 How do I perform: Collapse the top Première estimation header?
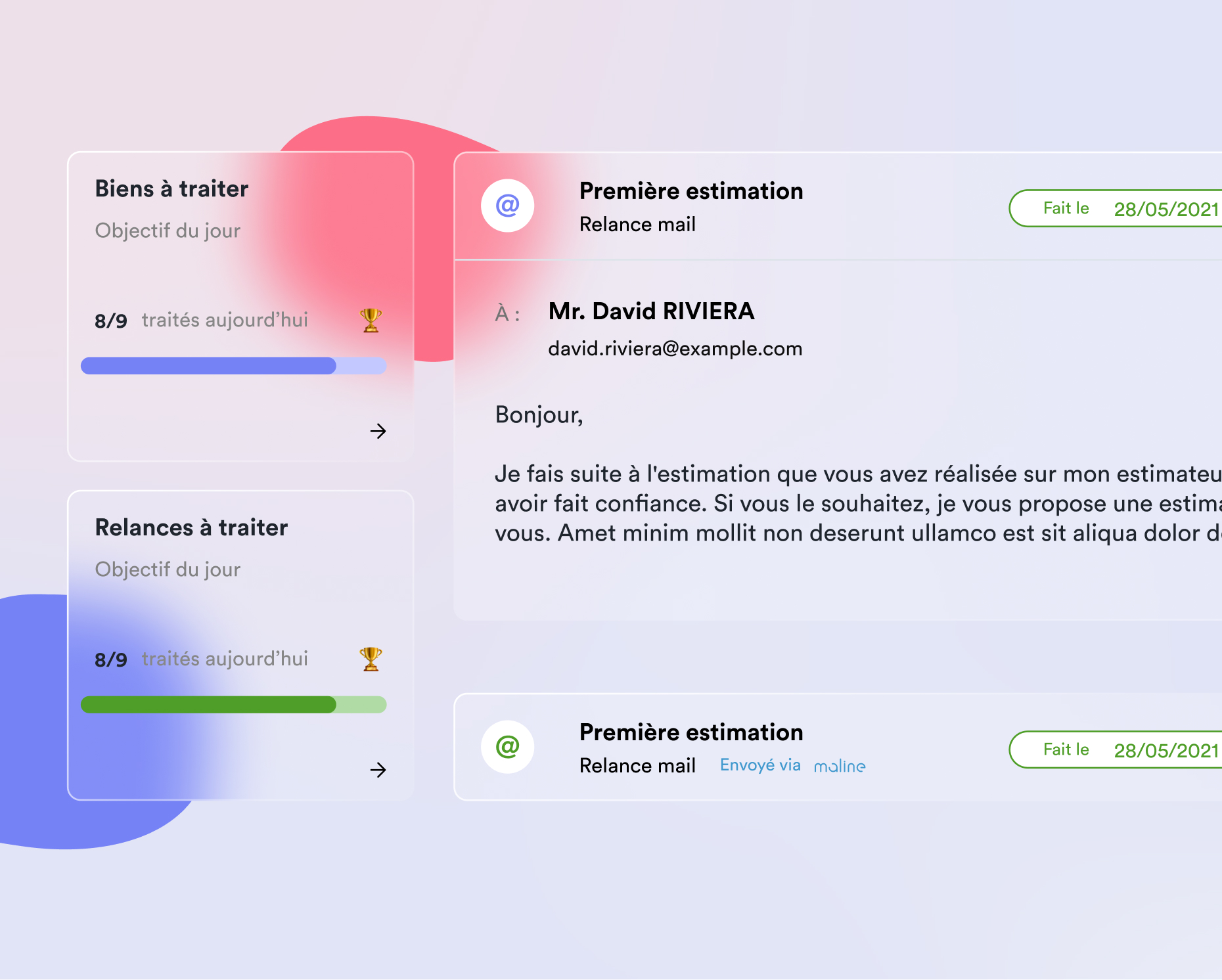[x=838, y=206]
